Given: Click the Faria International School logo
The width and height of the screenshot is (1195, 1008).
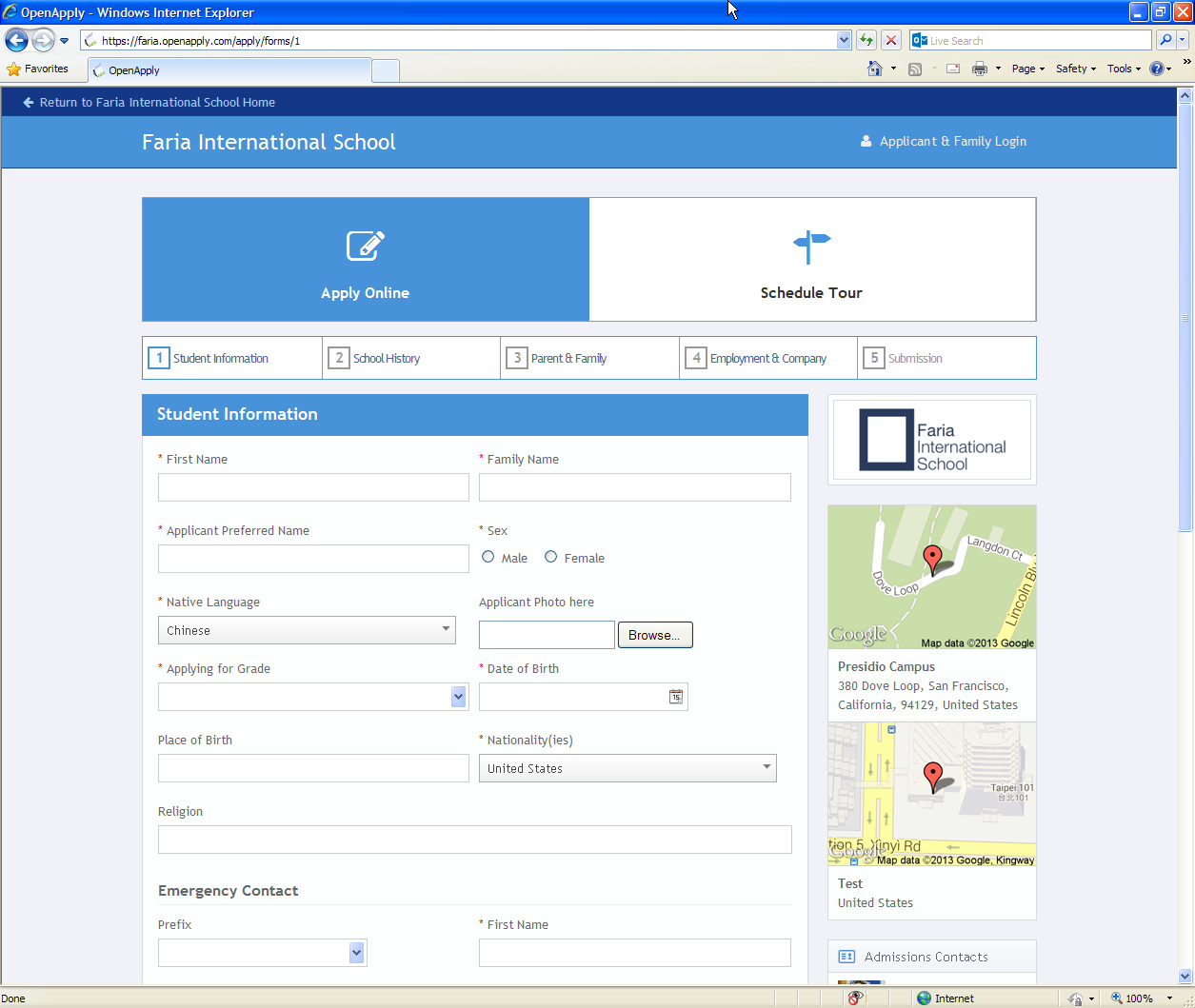Looking at the screenshot, I should (x=932, y=440).
